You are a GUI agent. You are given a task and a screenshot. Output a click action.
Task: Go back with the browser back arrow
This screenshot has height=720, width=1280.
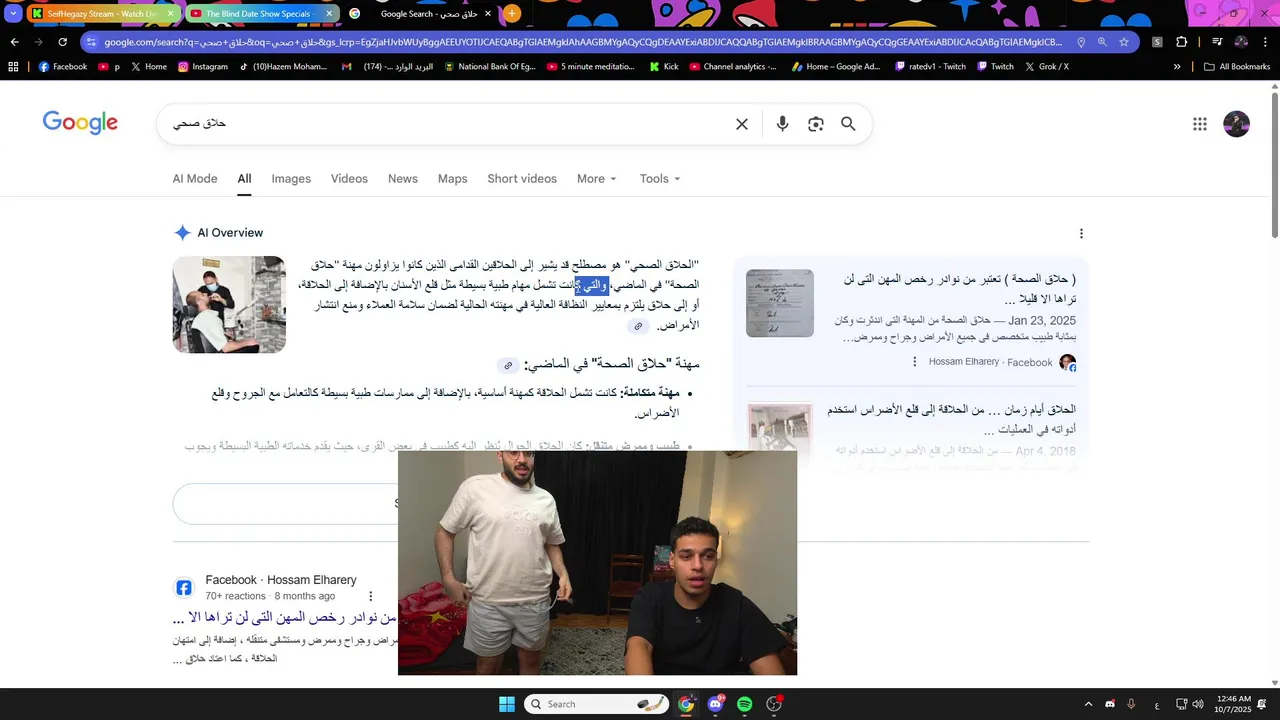(x=14, y=42)
